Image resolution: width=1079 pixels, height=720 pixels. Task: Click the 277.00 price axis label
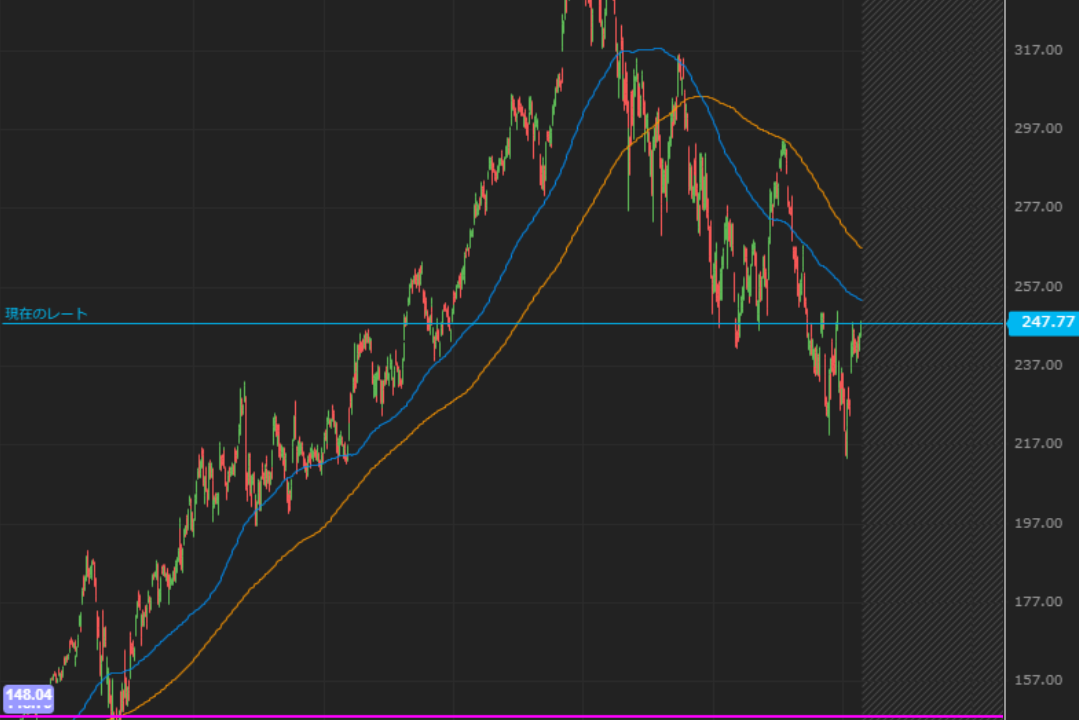point(1038,207)
